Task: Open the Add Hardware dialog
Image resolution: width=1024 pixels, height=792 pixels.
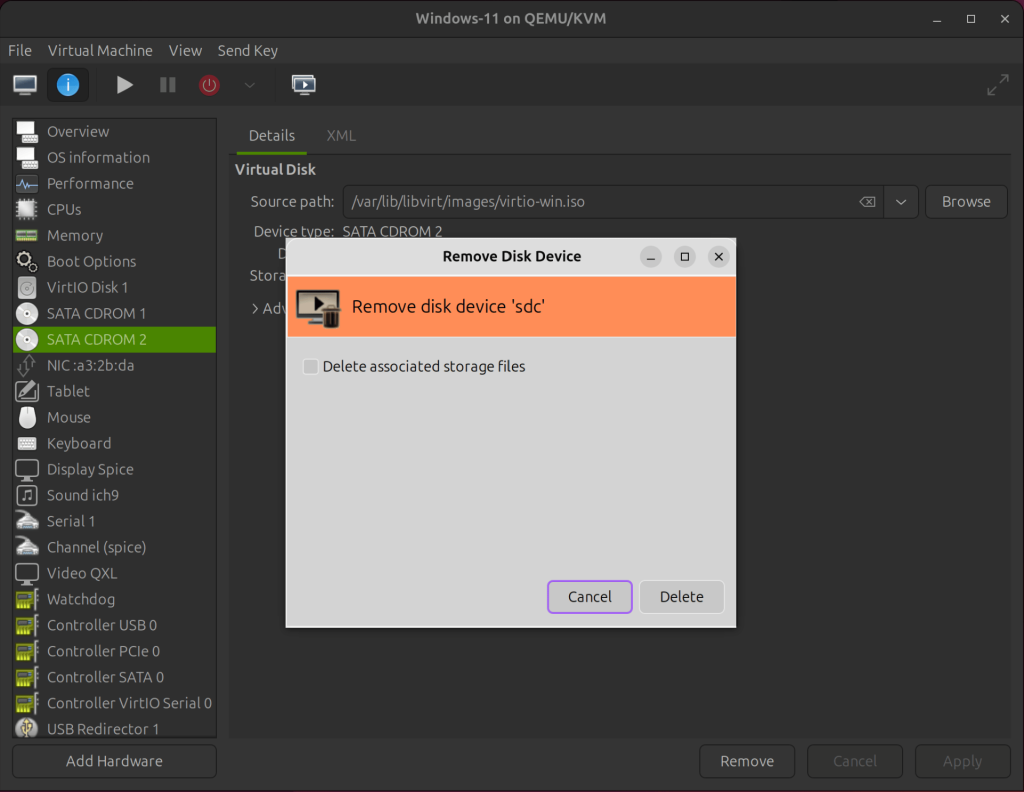Action: click(x=113, y=761)
